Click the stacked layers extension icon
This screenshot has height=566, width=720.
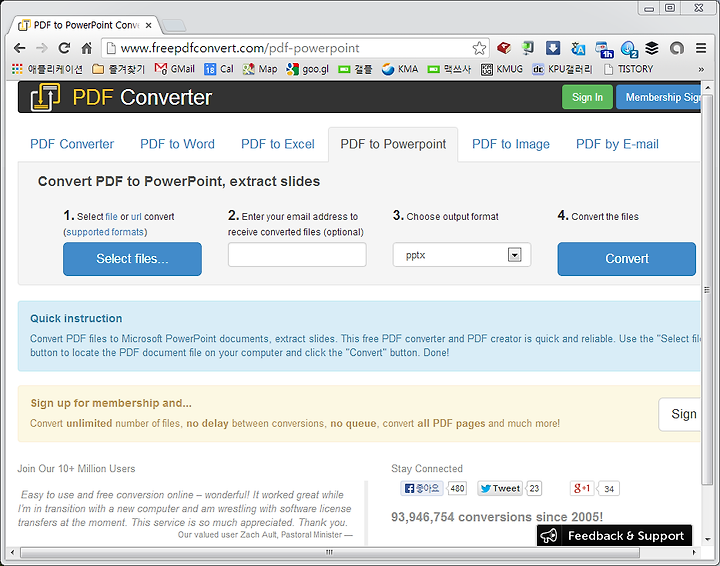[652, 48]
